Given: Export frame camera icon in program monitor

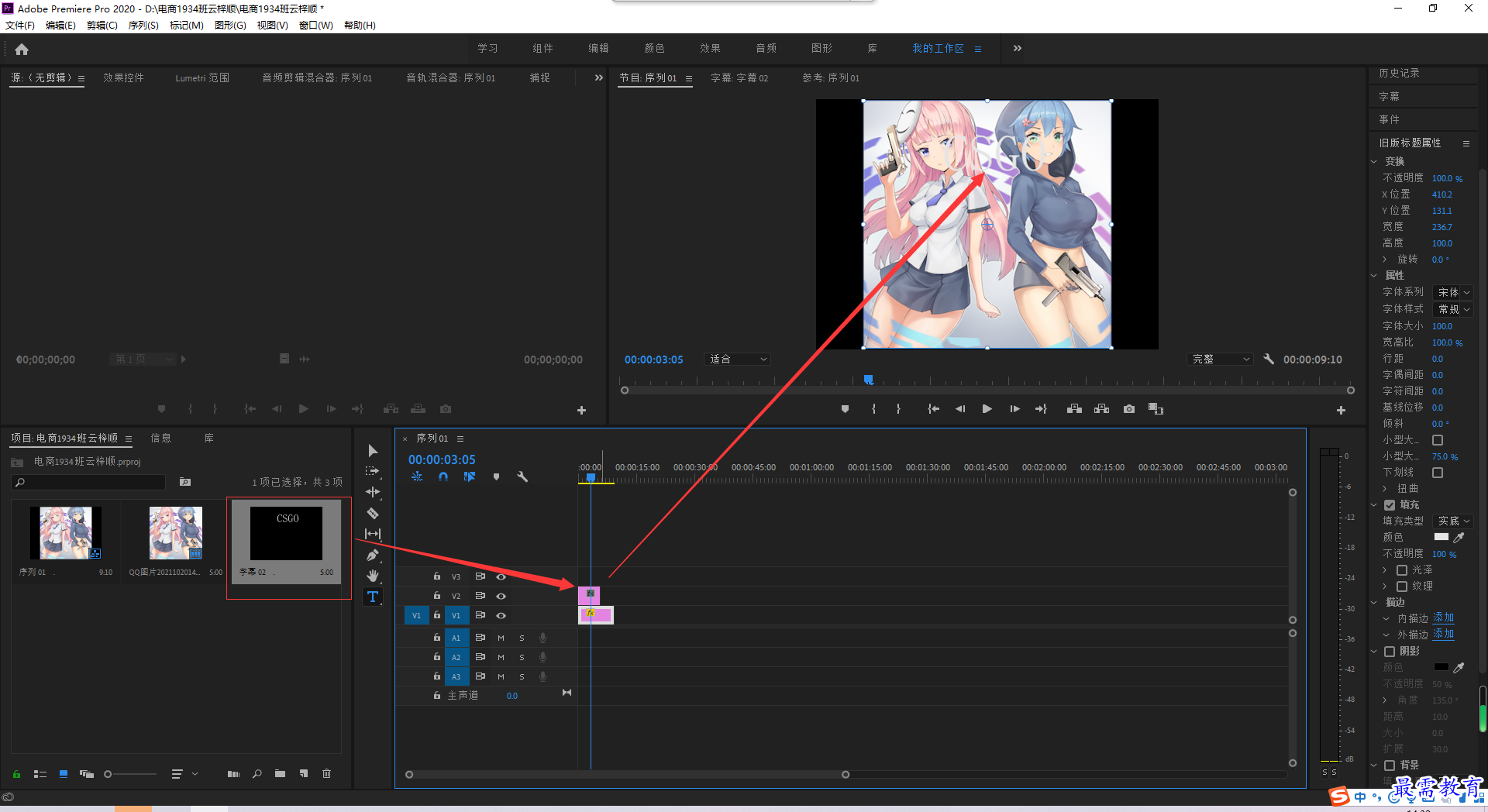Looking at the screenshot, I should [x=1129, y=409].
